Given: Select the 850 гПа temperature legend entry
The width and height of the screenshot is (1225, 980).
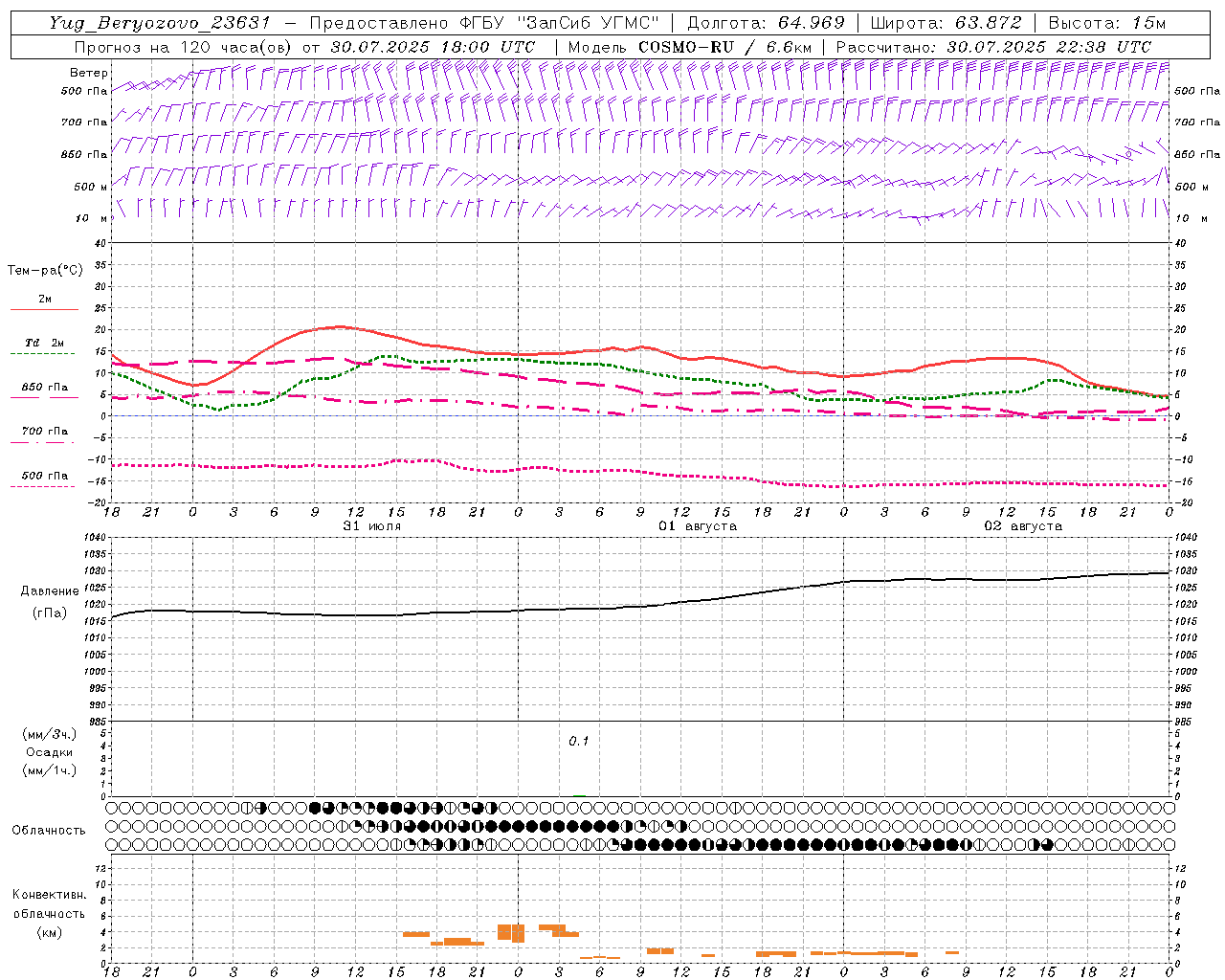Looking at the screenshot, I should click(x=44, y=388).
